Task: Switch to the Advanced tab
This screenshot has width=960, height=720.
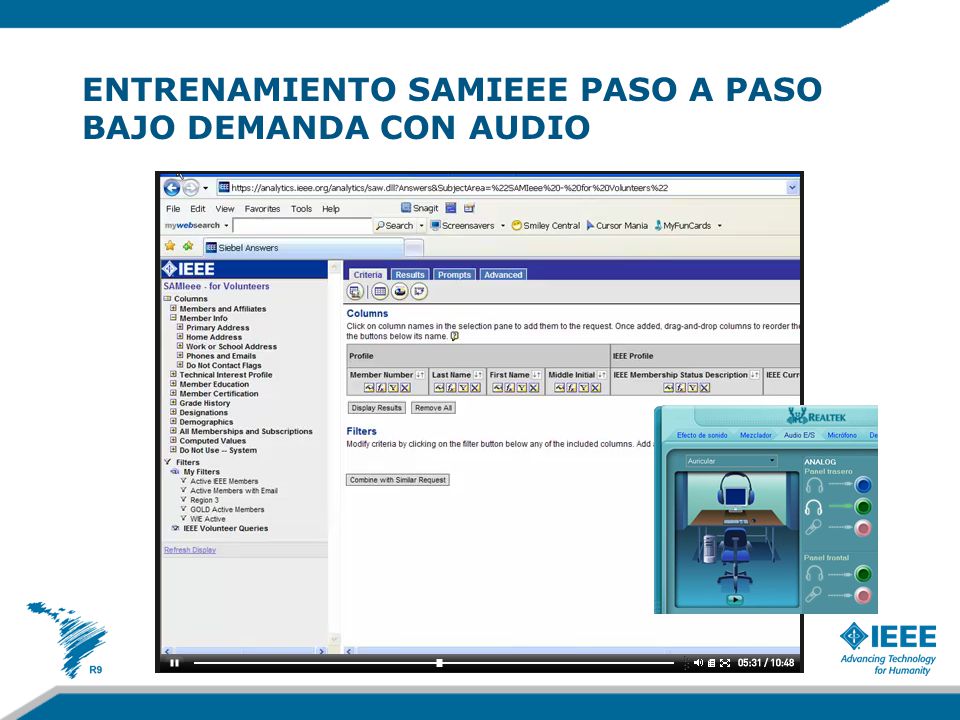Action: (x=503, y=274)
